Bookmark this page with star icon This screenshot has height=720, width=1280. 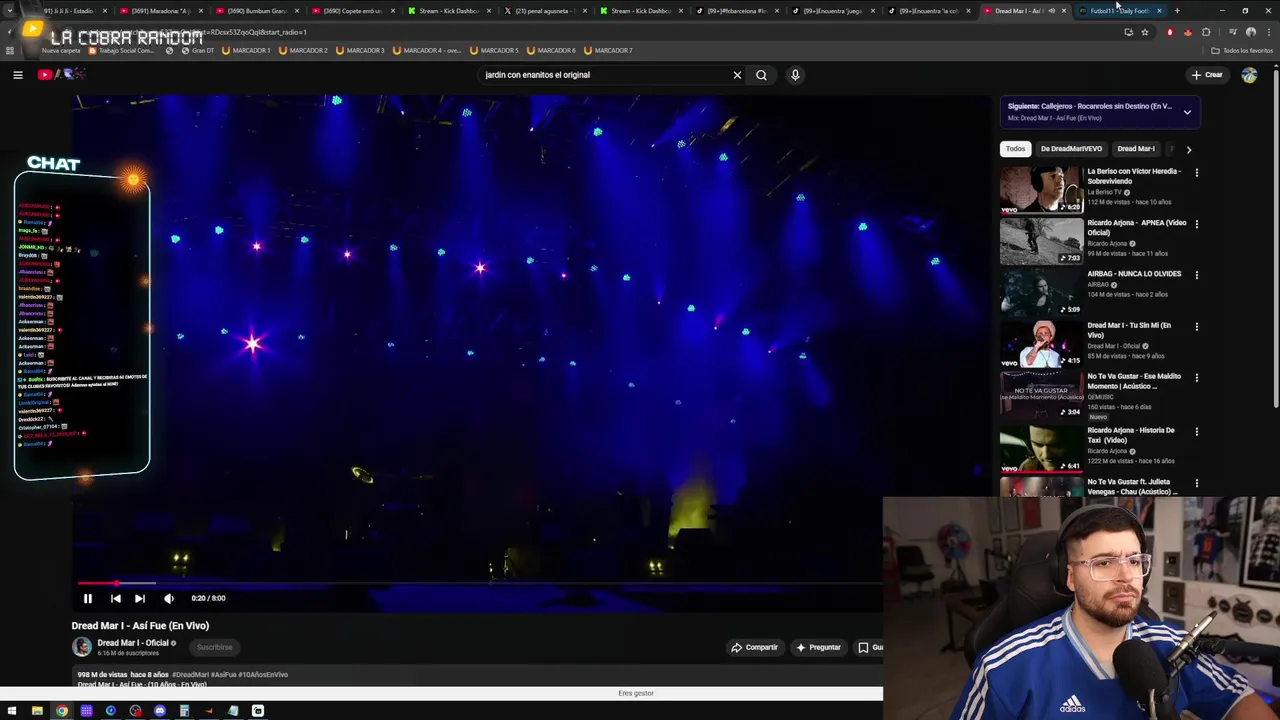coord(1145,32)
